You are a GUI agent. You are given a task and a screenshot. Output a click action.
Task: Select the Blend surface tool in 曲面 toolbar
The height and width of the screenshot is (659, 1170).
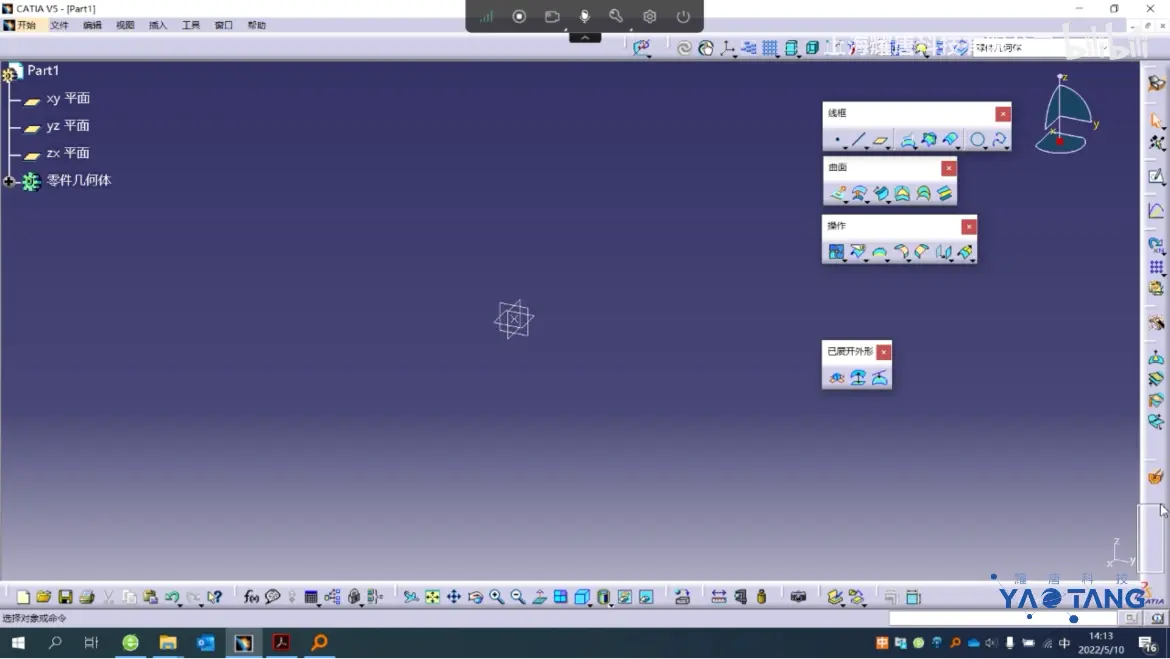point(945,194)
